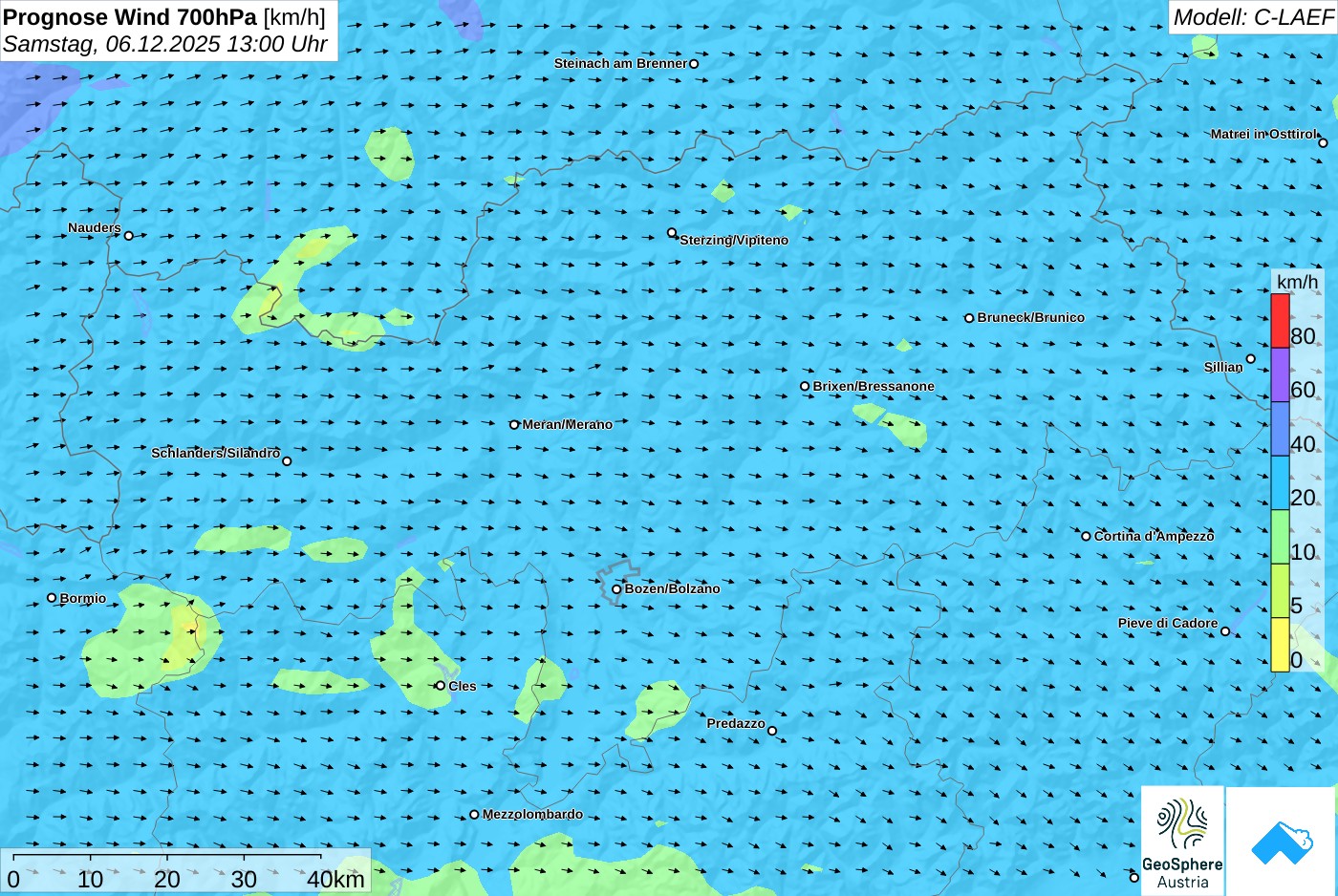Click the date 'Samstag, 06.12.2025 13:00 Uhr'
The height and width of the screenshot is (896, 1338).
[165, 44]
